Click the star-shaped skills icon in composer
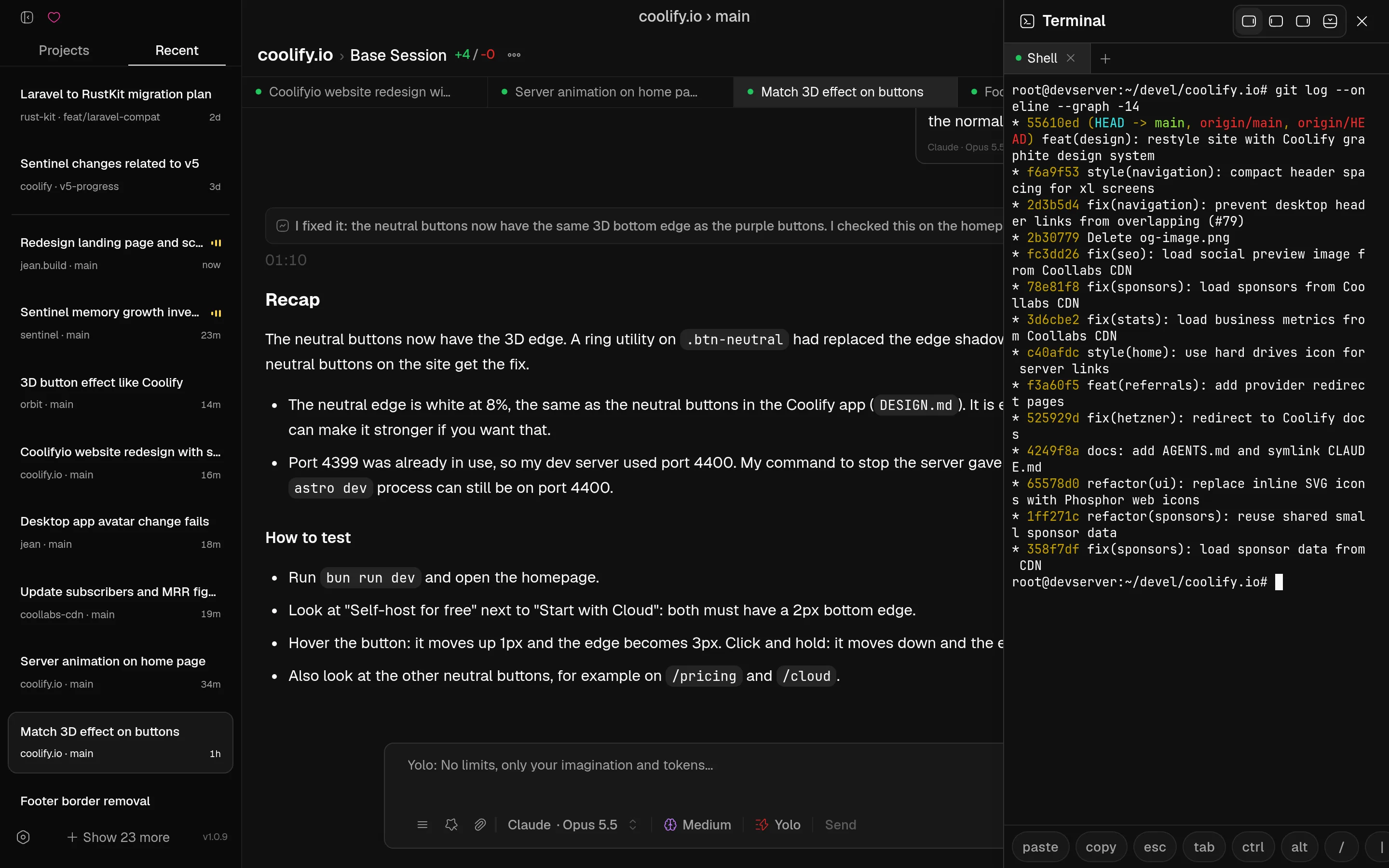The image size is (1389, 868). [x=452, y=825]
